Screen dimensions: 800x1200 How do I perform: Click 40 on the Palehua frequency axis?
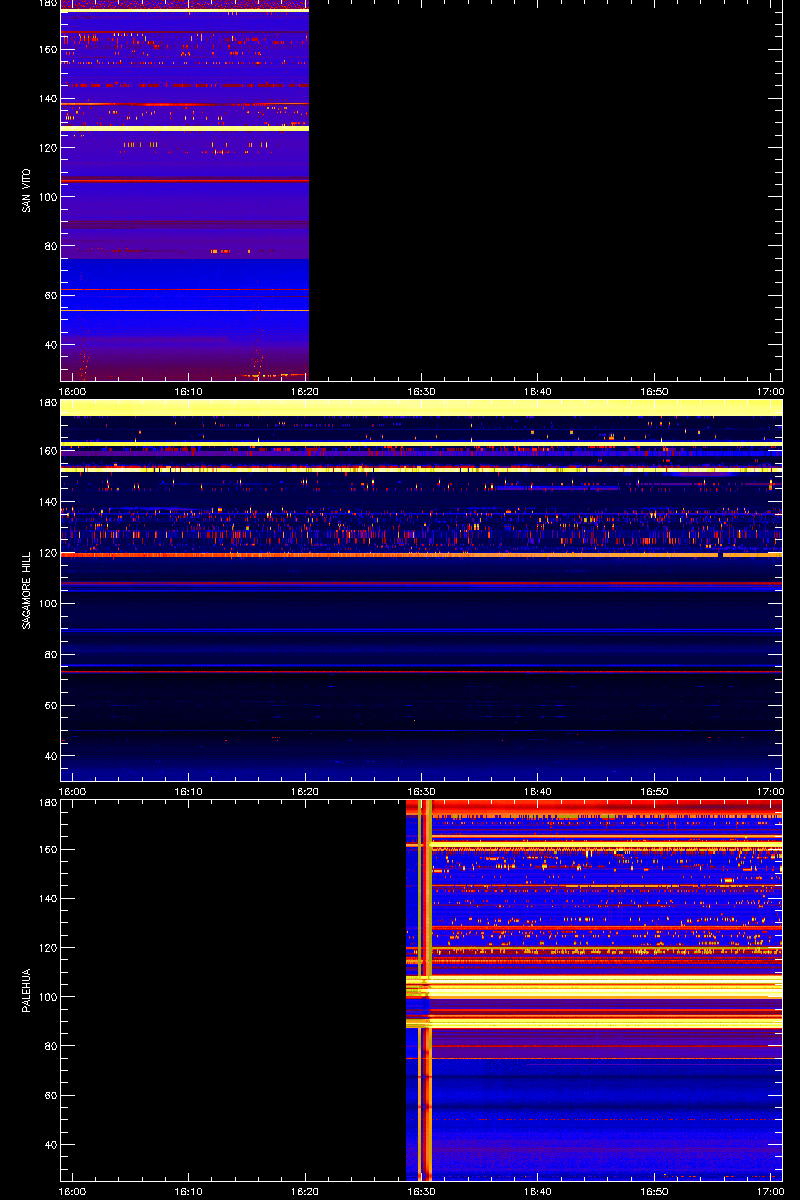(x=50, y=1144)
